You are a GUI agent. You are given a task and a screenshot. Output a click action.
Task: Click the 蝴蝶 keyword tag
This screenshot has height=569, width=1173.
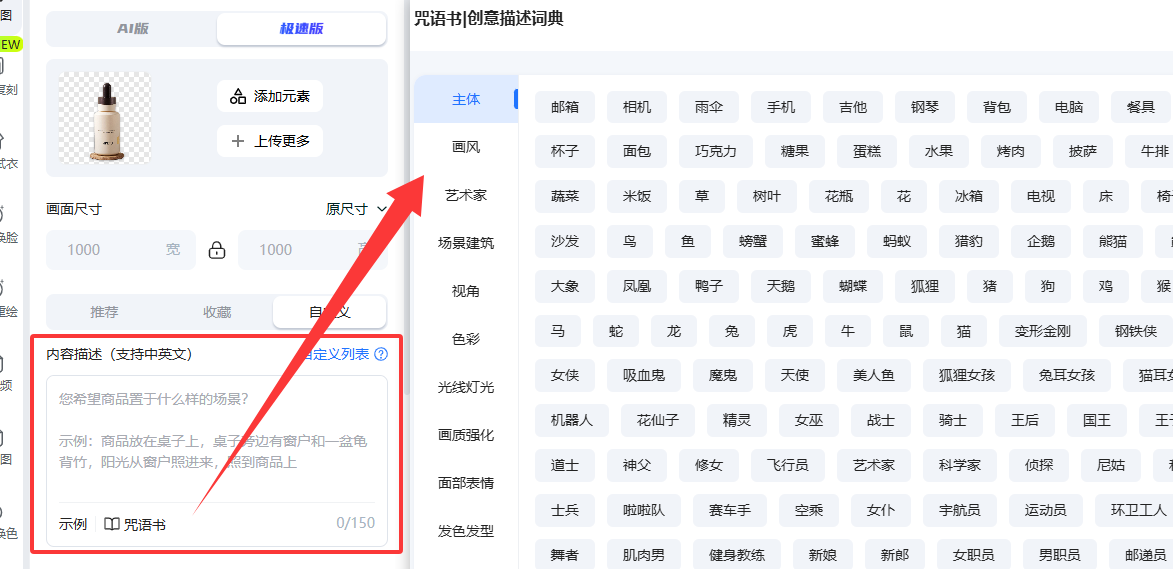[x=853, y=286]
